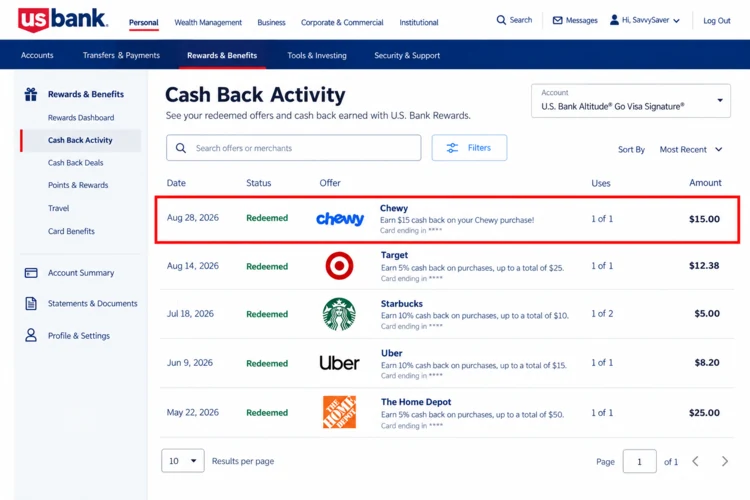Click the Account Summary card icon
The width and height of the screenshot is (750, 500).
point(31,273)
